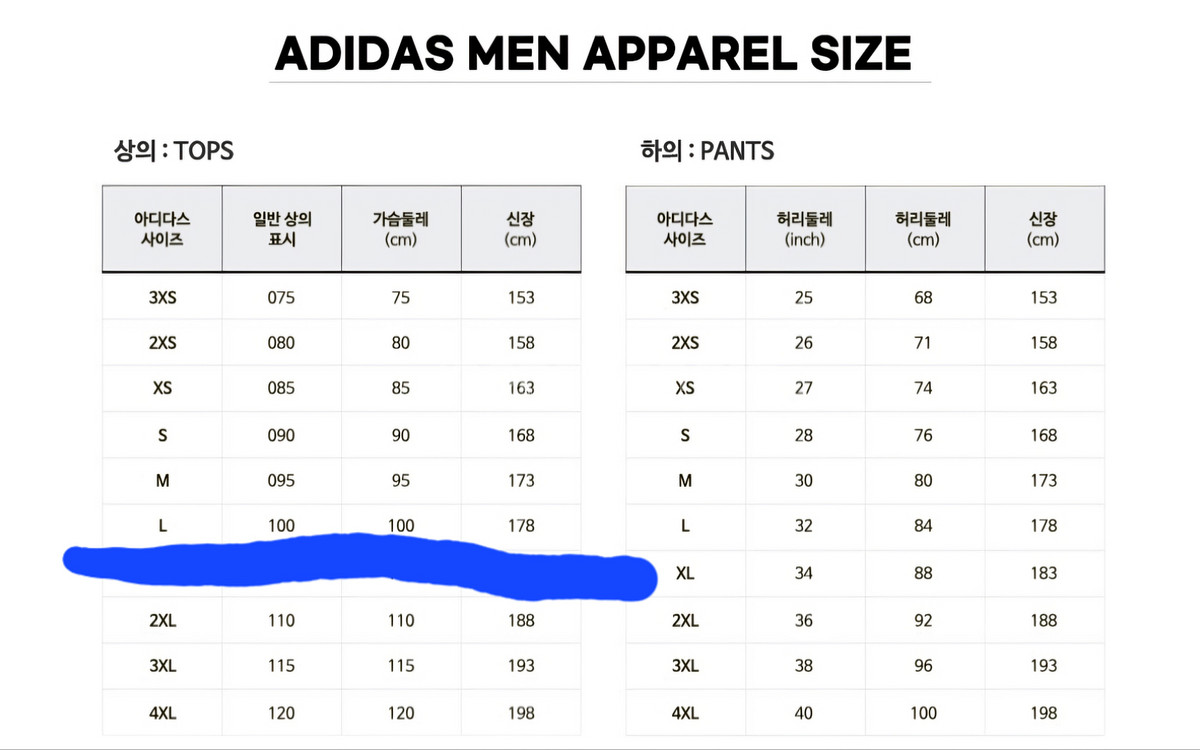Image resolution: width=1200 pixels, height=750 pixels.
Task: Click the XL size cell in PANTS table
Action: pyautogui.click(x=685, y=574)
